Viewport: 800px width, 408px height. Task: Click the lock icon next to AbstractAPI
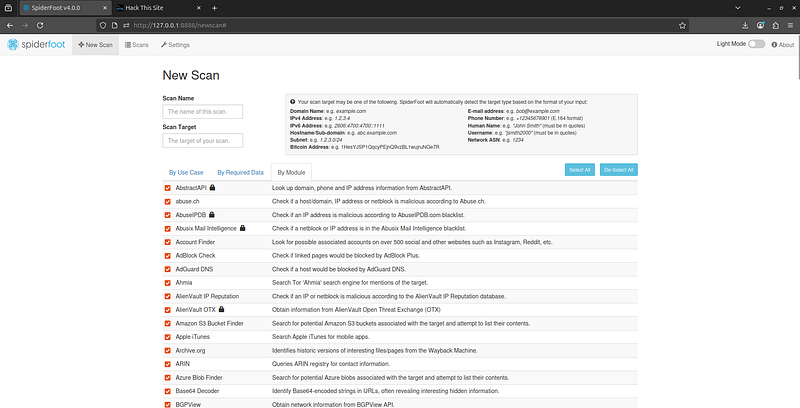(212, 187)
